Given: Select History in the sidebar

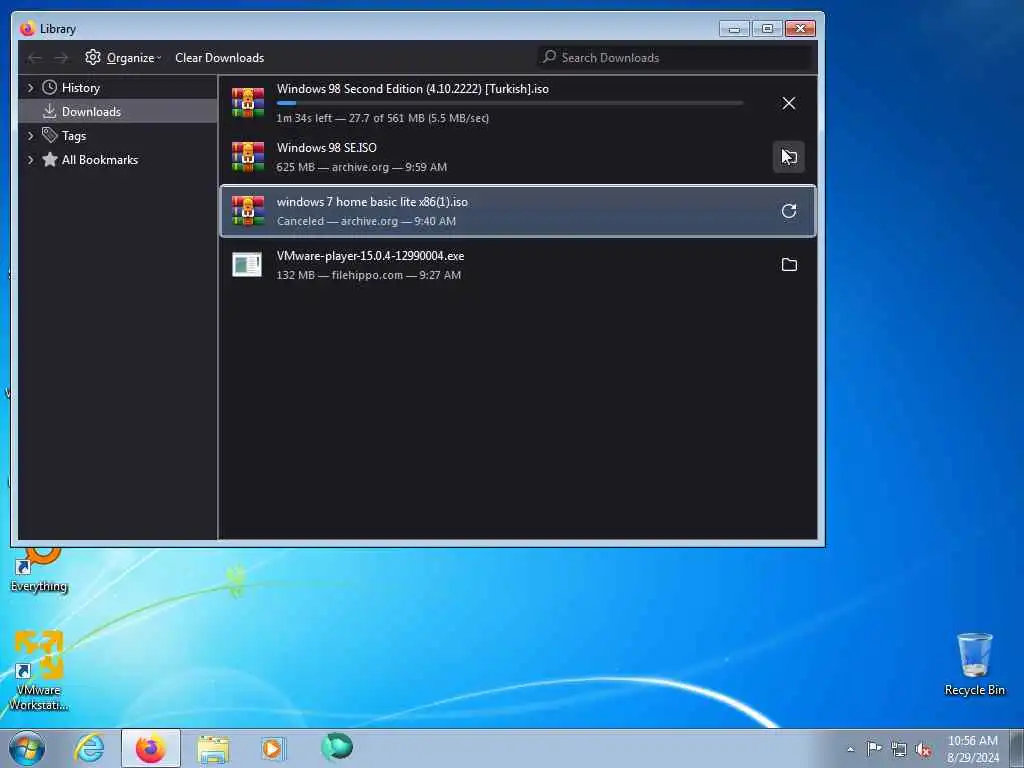Looking at the screenshot, I should point(118,87).
